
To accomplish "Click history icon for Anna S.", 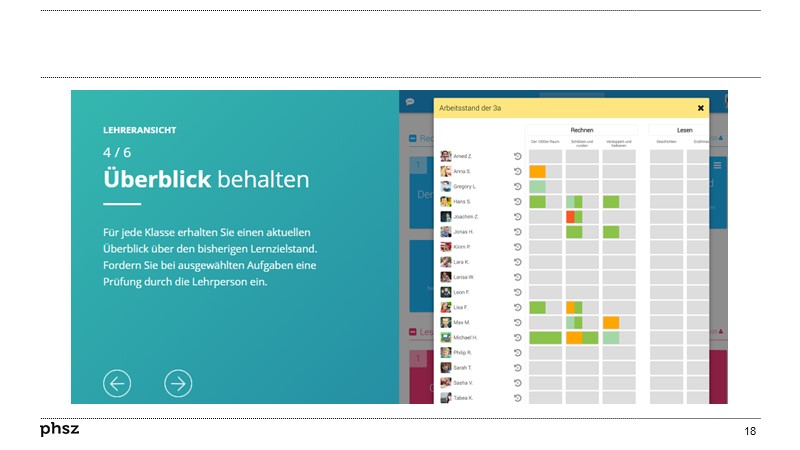I will coord(517,171).
